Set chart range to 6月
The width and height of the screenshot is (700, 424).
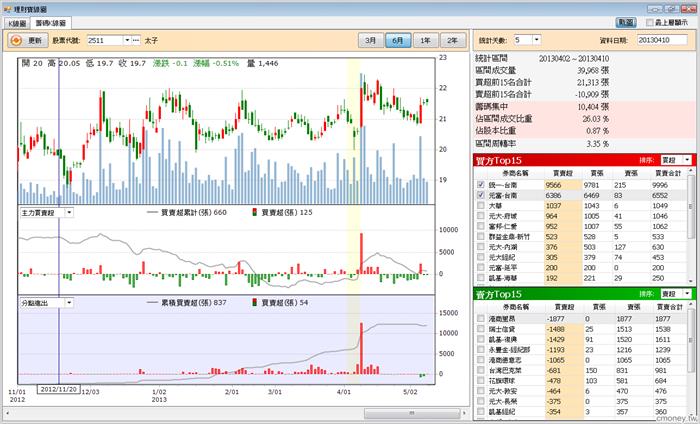(x=398, y=40)
